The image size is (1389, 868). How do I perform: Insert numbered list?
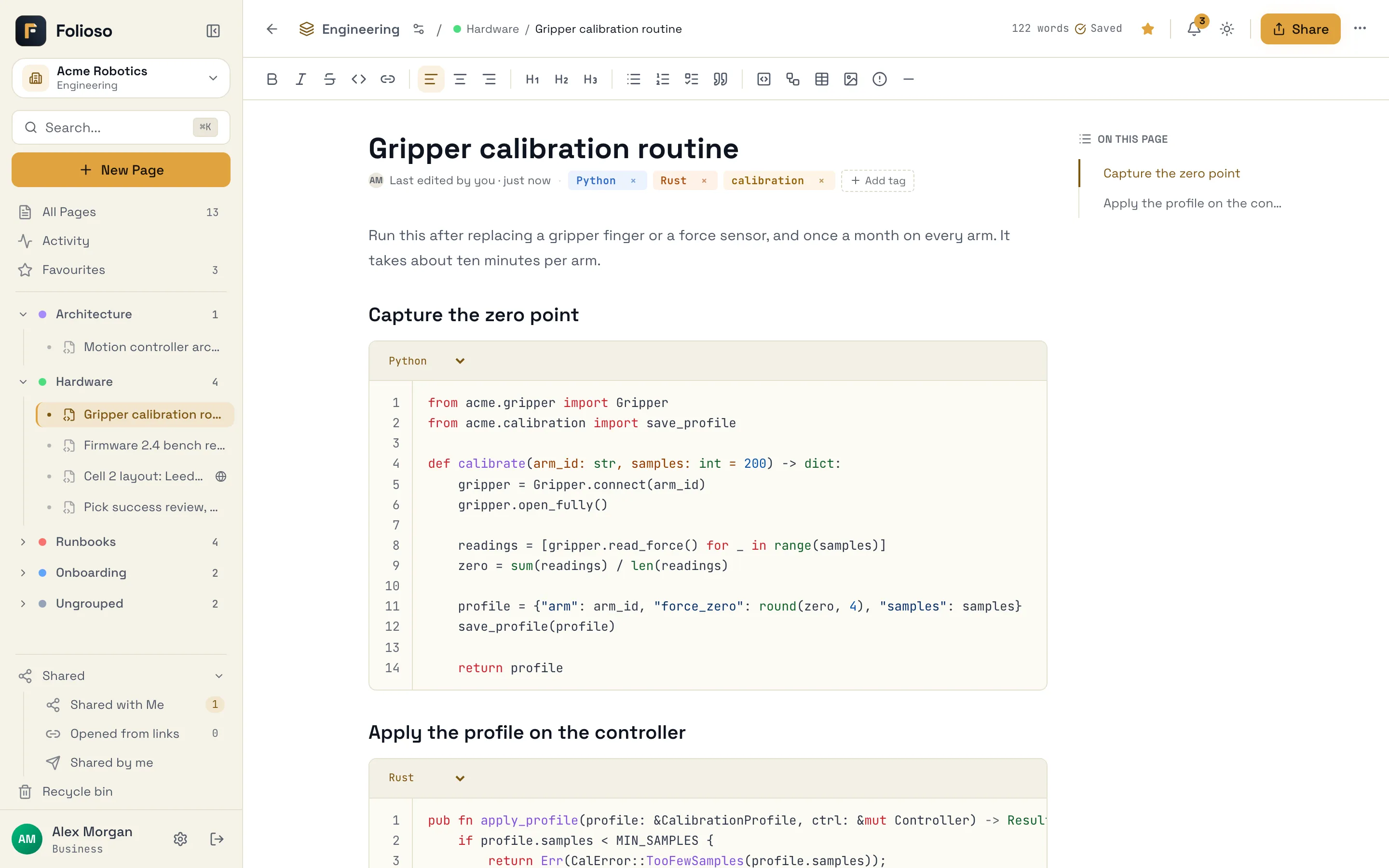tap(662, 79)
